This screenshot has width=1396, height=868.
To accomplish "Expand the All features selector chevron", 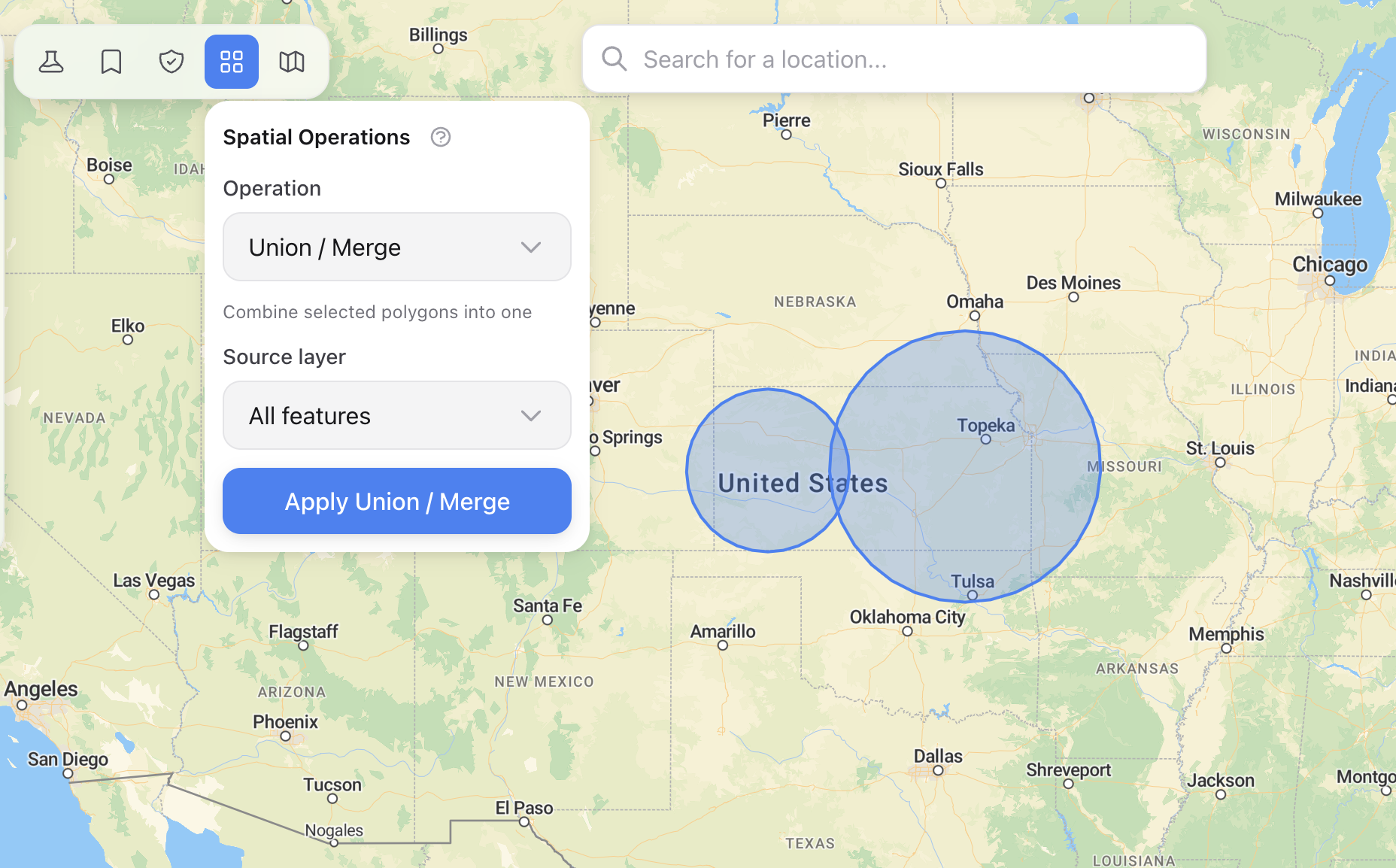I will (x=532, y=415).
